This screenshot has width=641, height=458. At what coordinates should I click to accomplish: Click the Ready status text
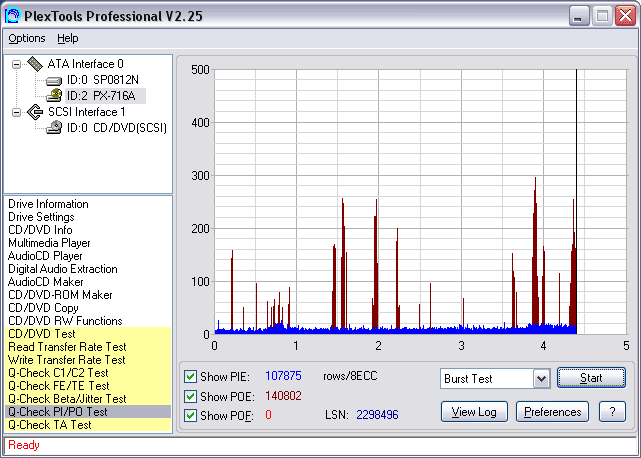click(24, 445)
